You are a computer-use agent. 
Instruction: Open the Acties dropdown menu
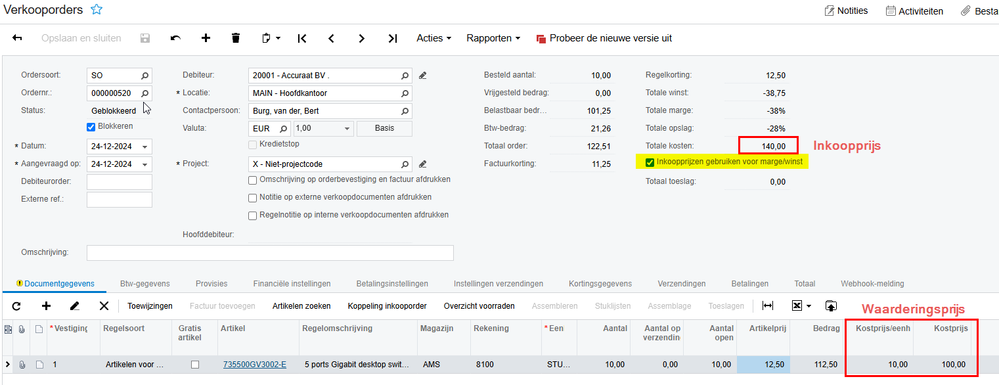tap(434, 38)
